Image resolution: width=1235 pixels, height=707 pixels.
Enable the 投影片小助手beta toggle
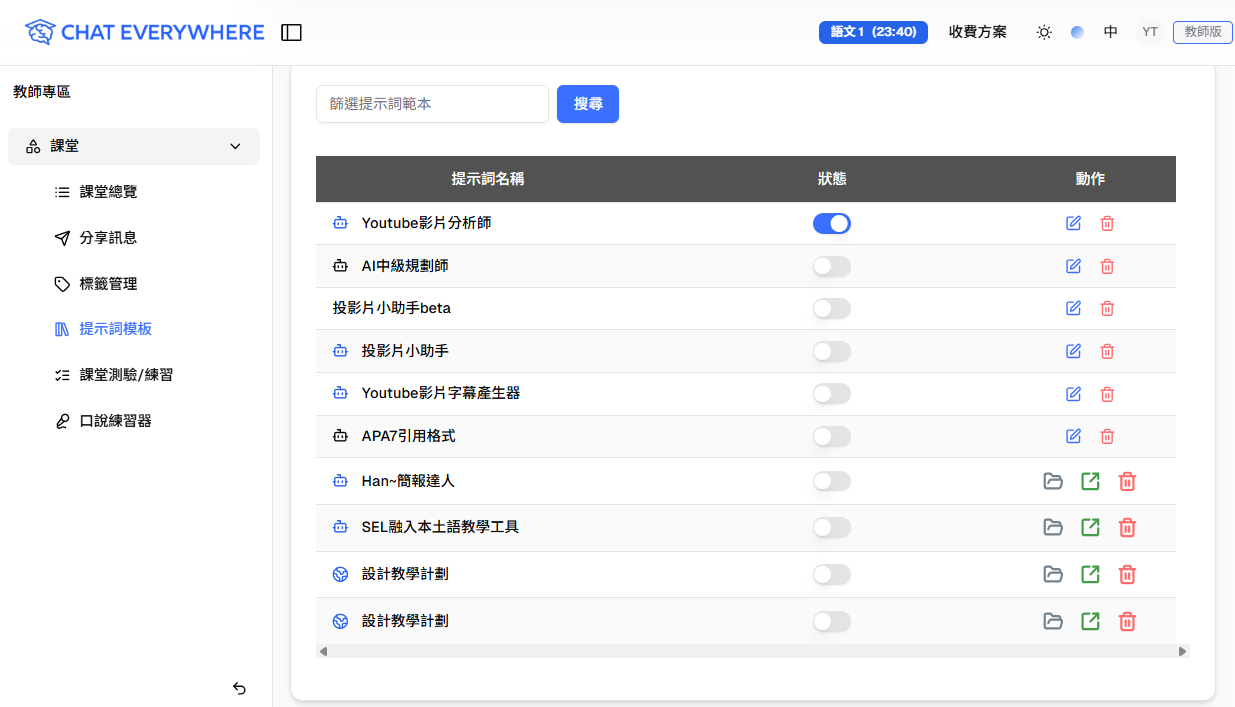[832, 308]
